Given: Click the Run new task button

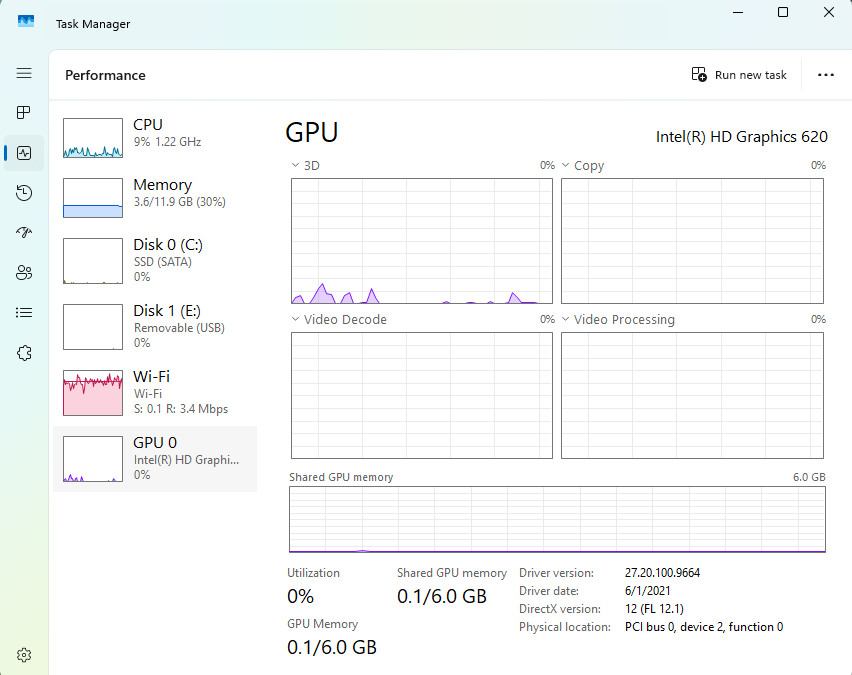Looking at the screenshot, I should click(739, 75).
